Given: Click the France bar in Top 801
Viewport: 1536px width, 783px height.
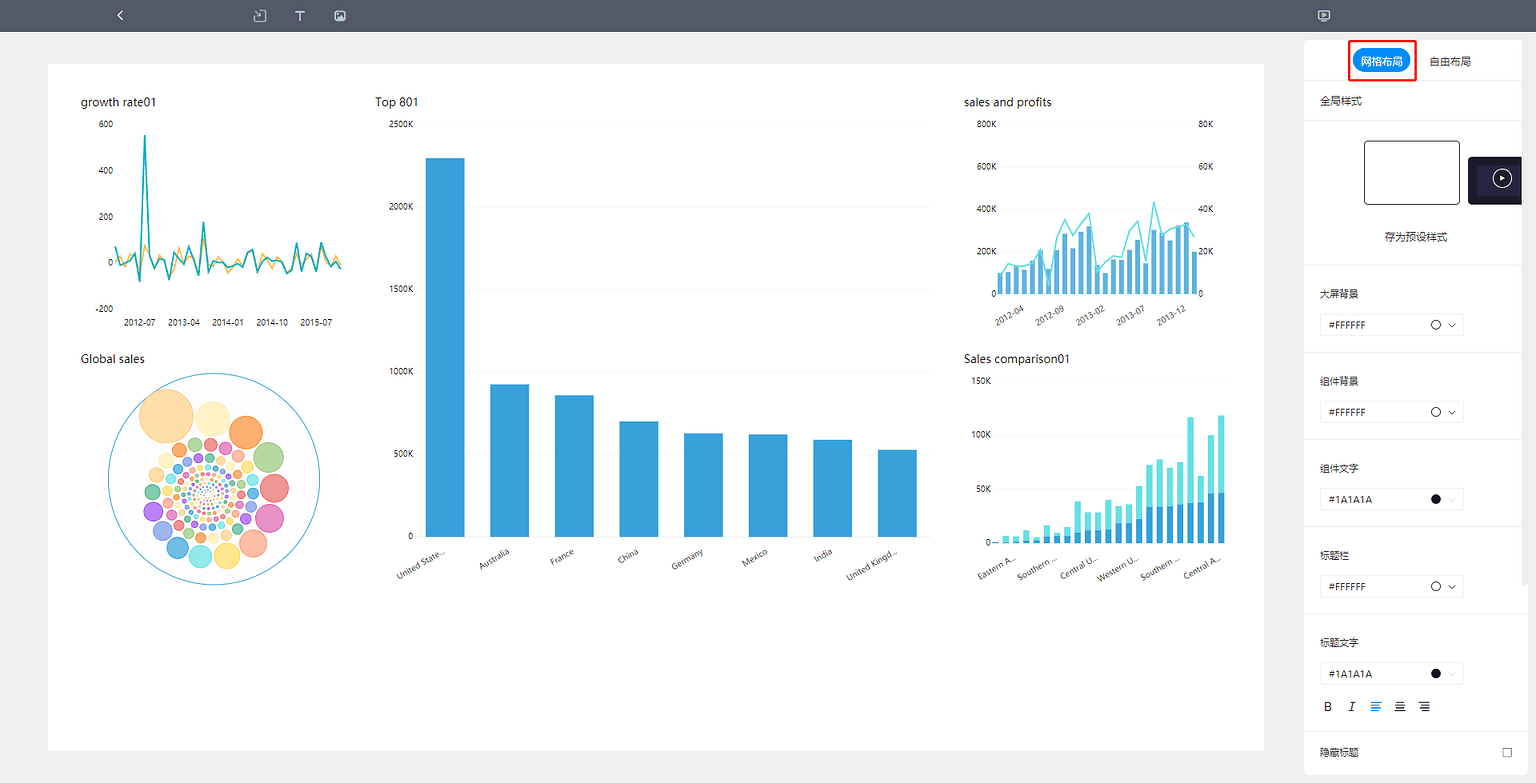Looking at the screenshot, I should coord(574,466).
